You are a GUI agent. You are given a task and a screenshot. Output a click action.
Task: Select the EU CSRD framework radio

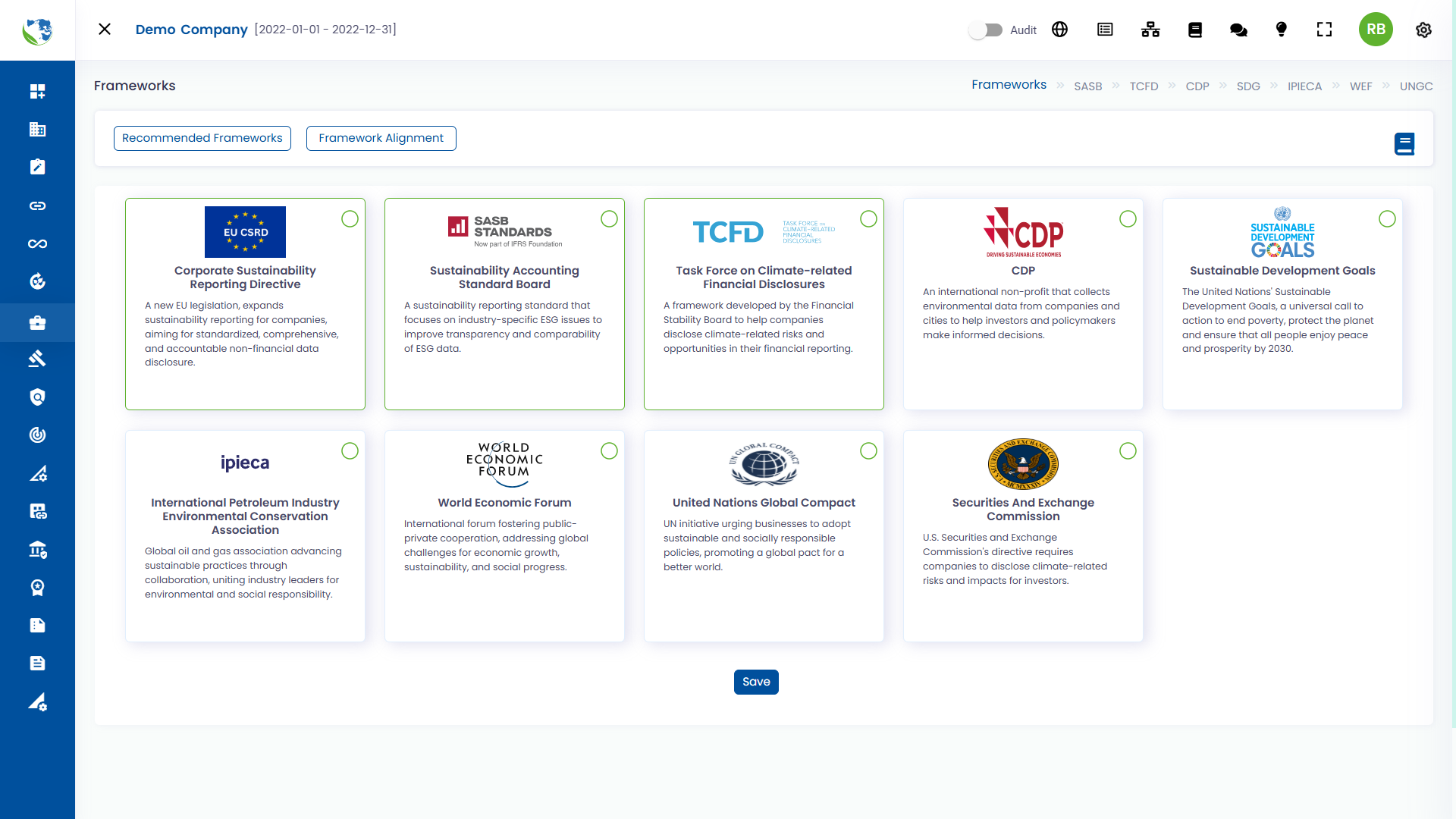point(350,219)
